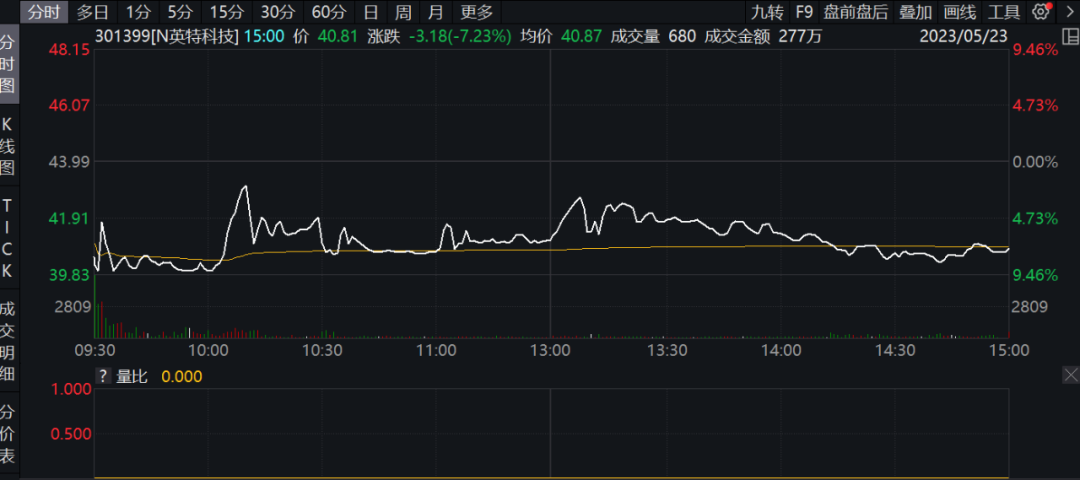The width and height of the screenshot is (1080, 480).
Task: Open the 工具 tools menu
Action: [x=1004, y=12]
